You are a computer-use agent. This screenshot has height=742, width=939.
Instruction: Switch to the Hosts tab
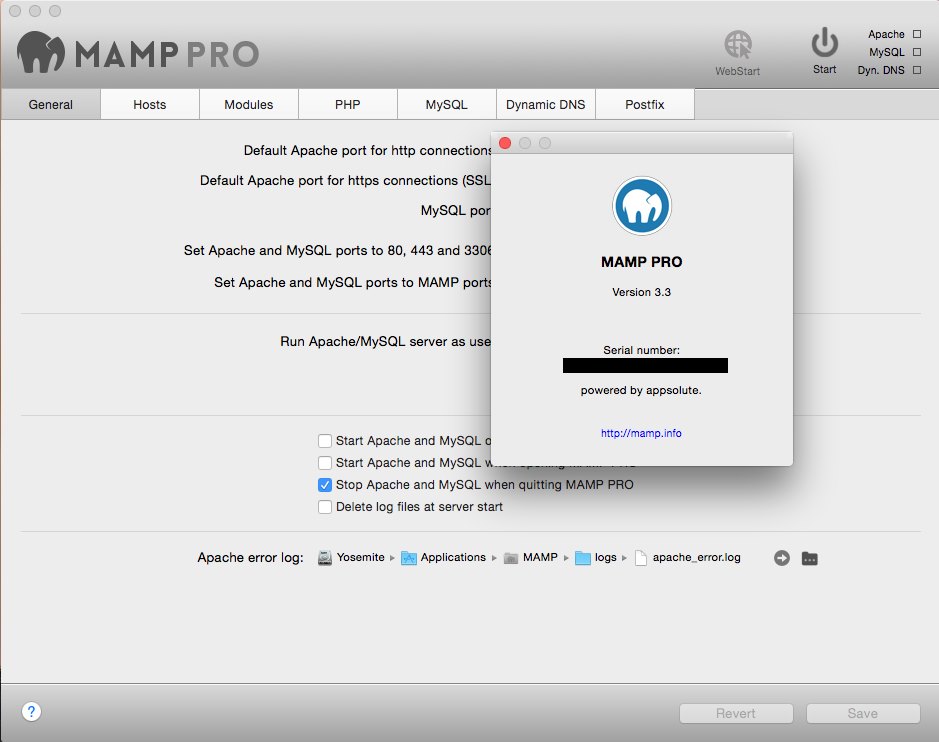[150, 104]
